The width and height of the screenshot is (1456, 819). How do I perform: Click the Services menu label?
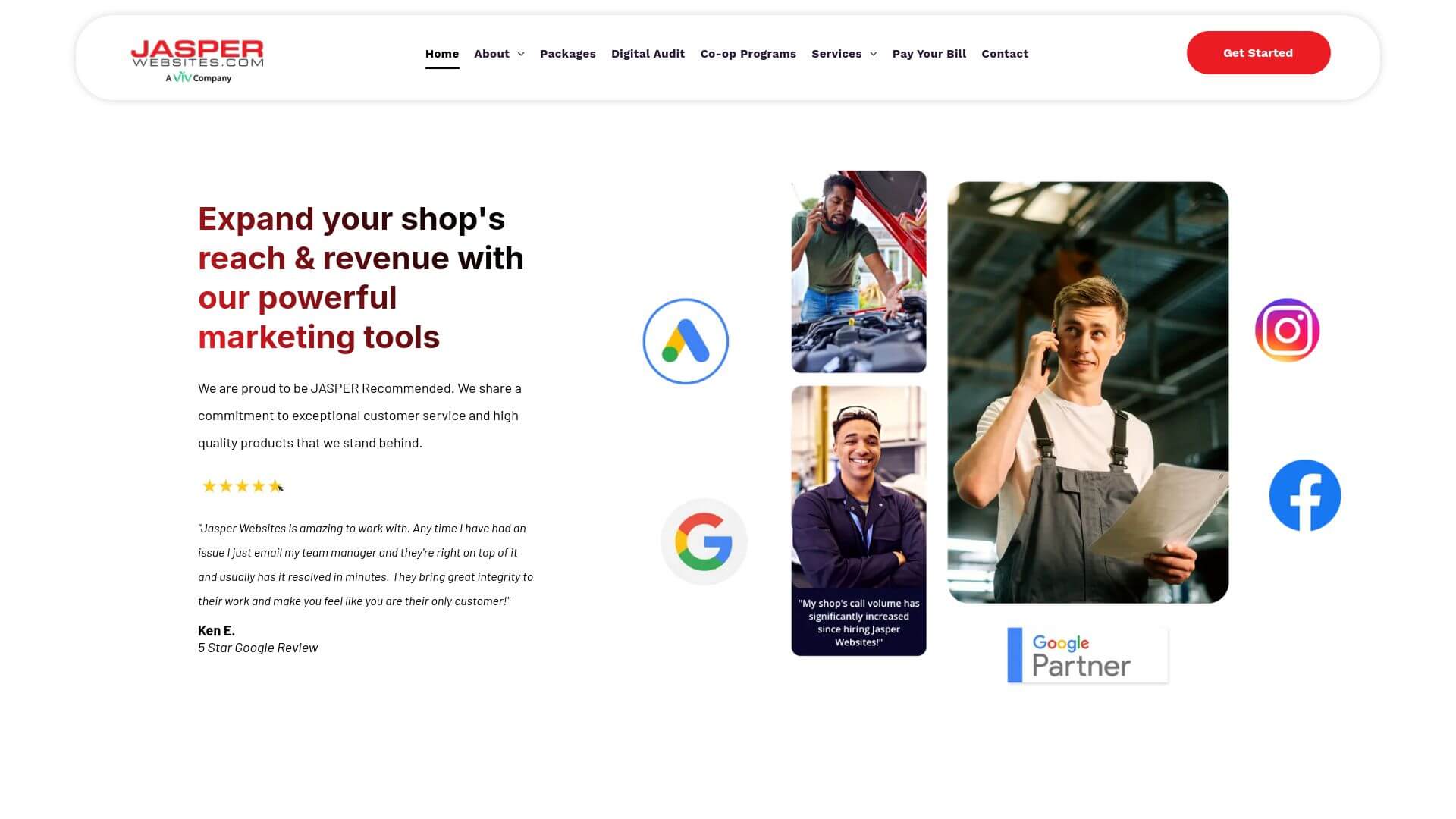[836, 54]
